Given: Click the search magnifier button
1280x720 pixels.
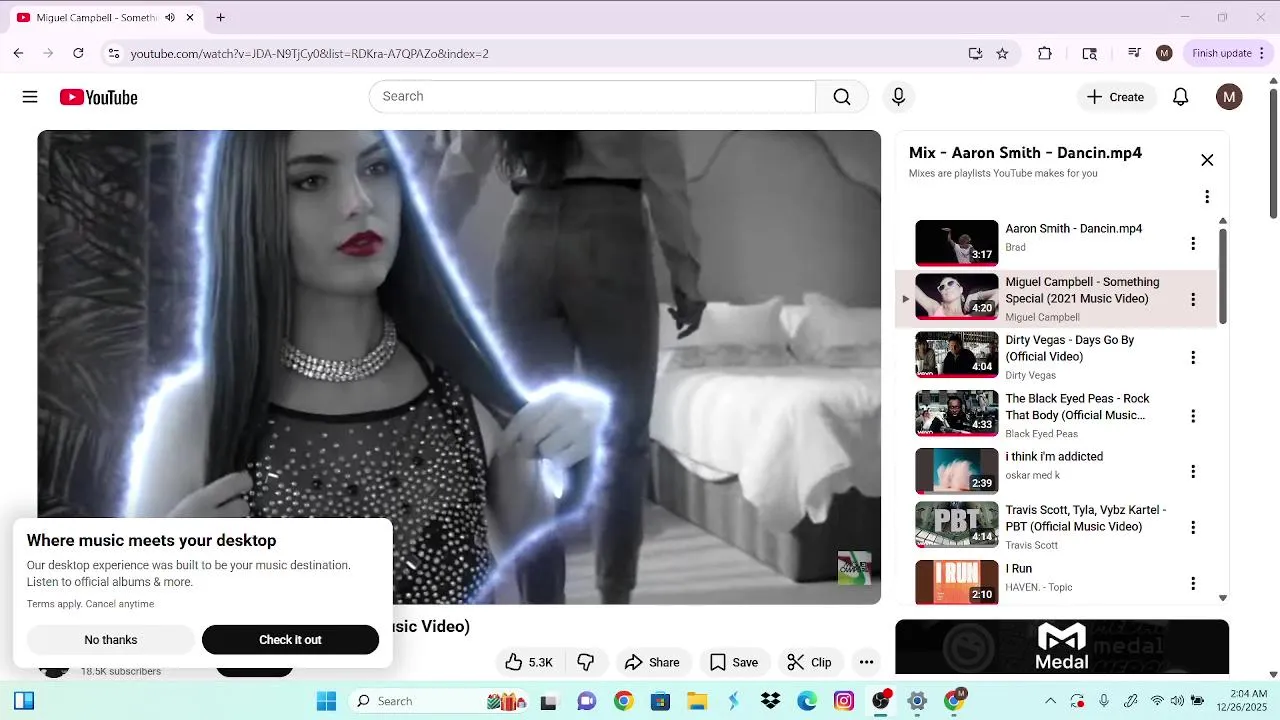Looking at the screenshot, I should [x=842, y=97].
